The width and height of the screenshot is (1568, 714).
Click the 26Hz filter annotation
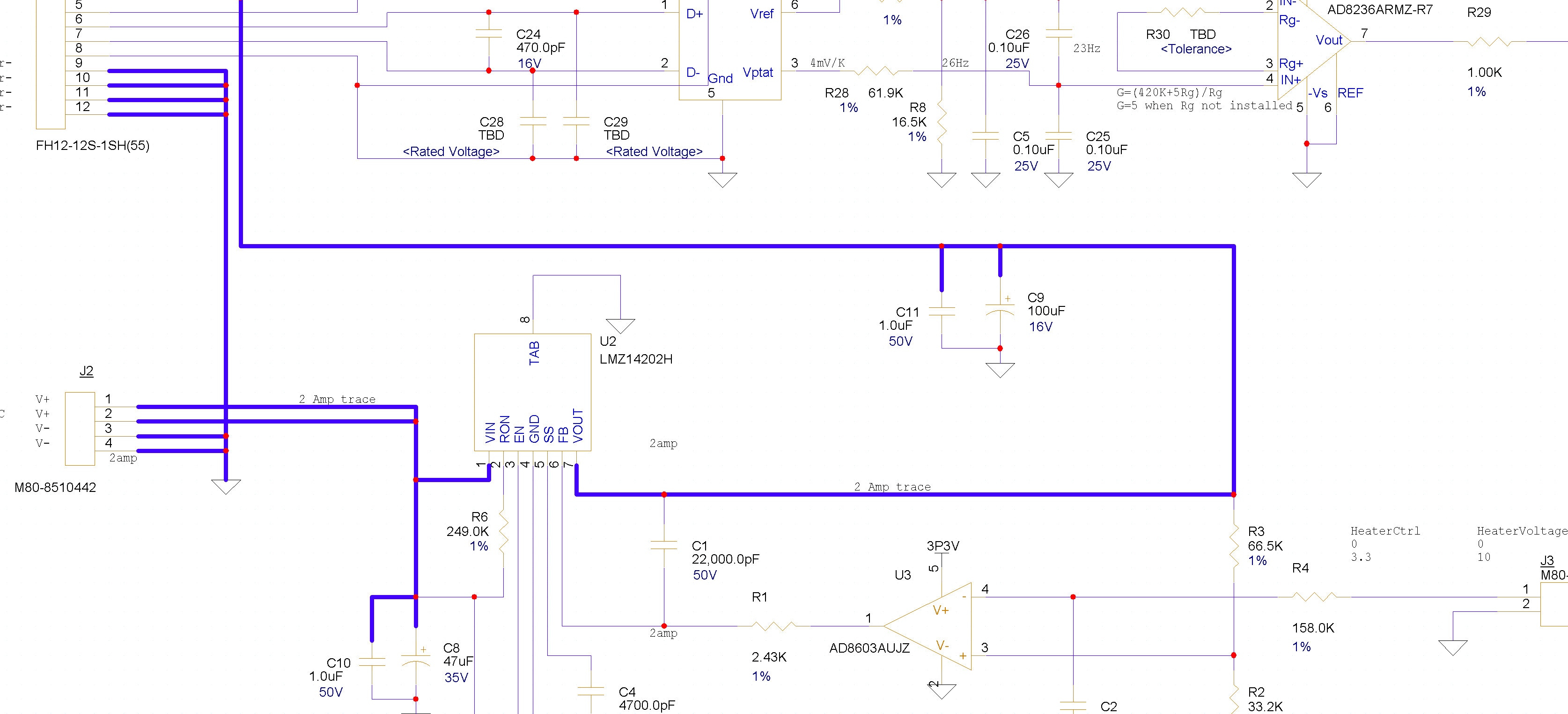[x=955, y=63]
